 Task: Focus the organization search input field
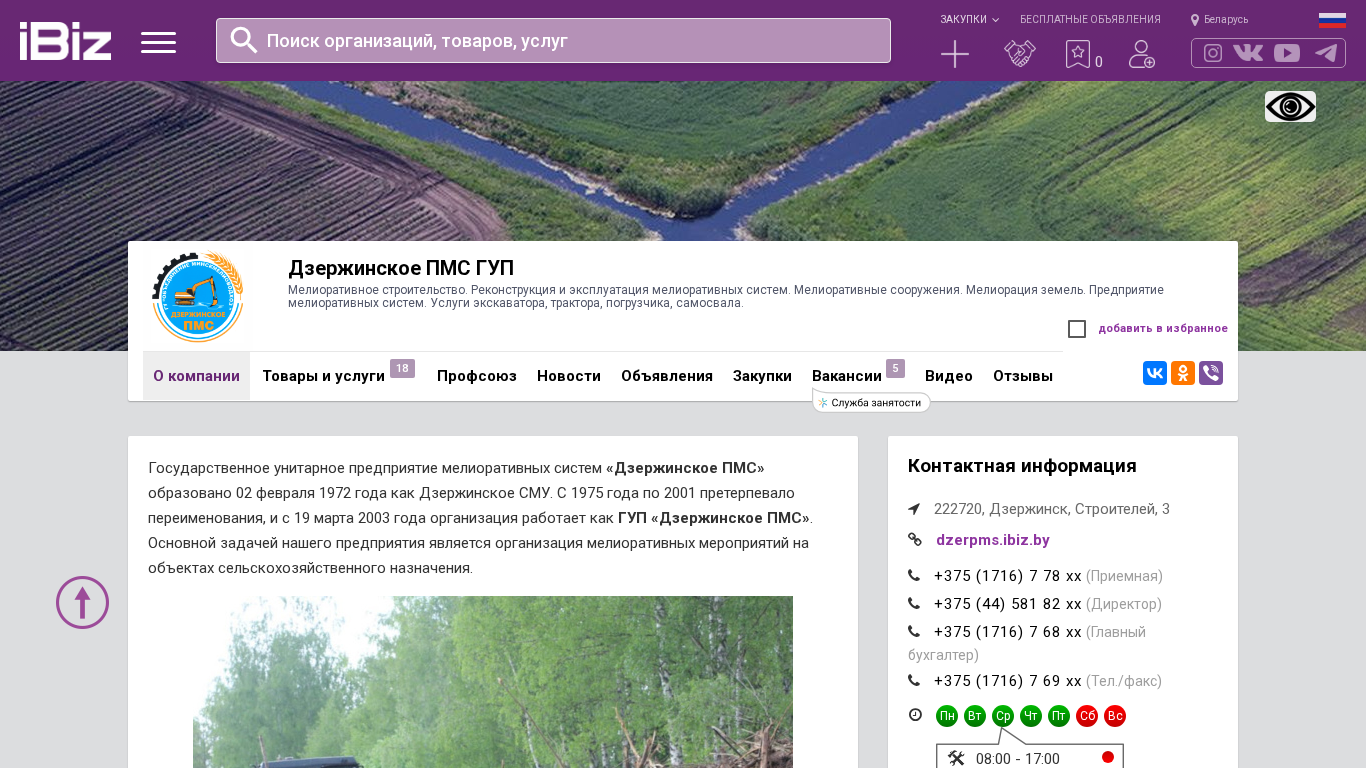pos(553,40)
